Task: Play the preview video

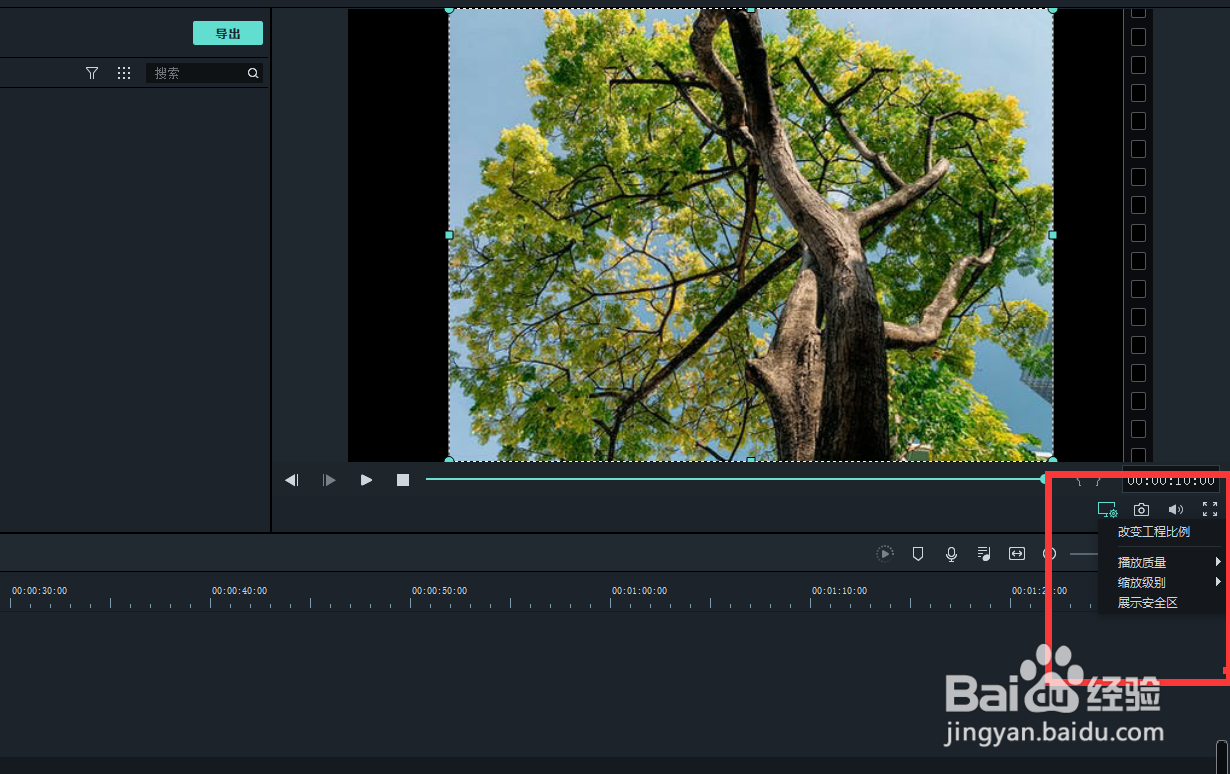Action: [x=366, y=480]
